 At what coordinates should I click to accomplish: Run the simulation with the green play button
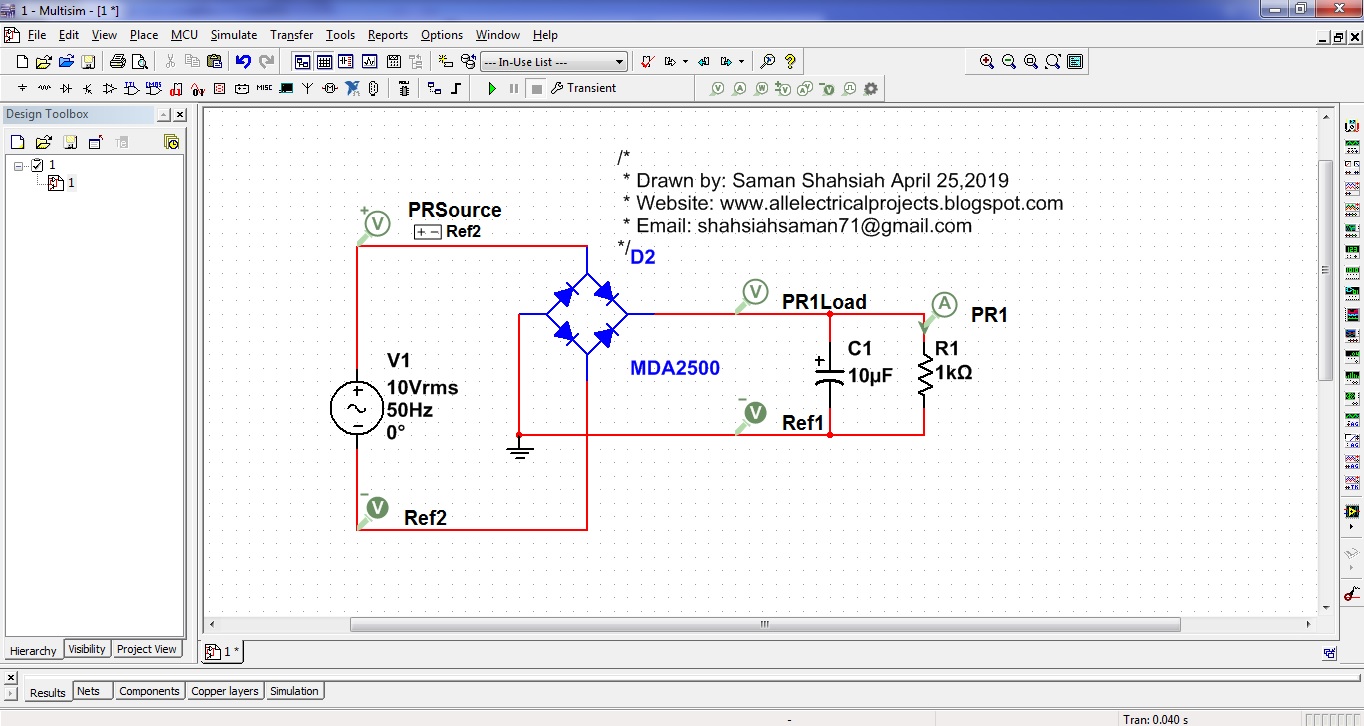coord(491,88)
